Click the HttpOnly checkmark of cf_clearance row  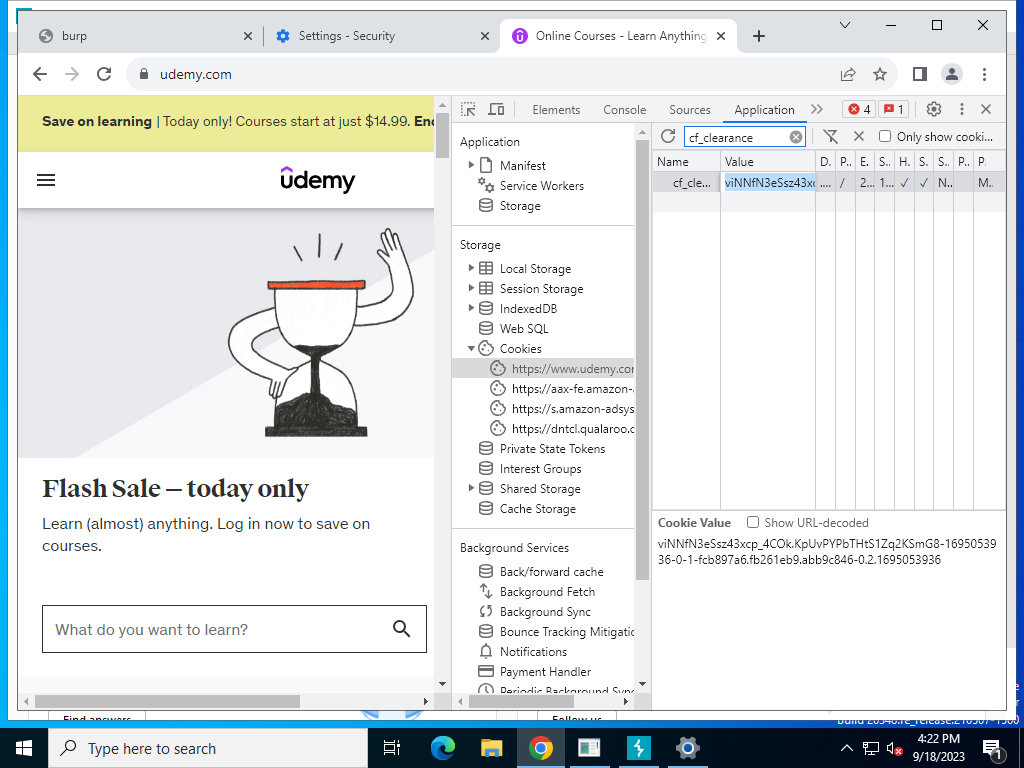click(904, 183)
